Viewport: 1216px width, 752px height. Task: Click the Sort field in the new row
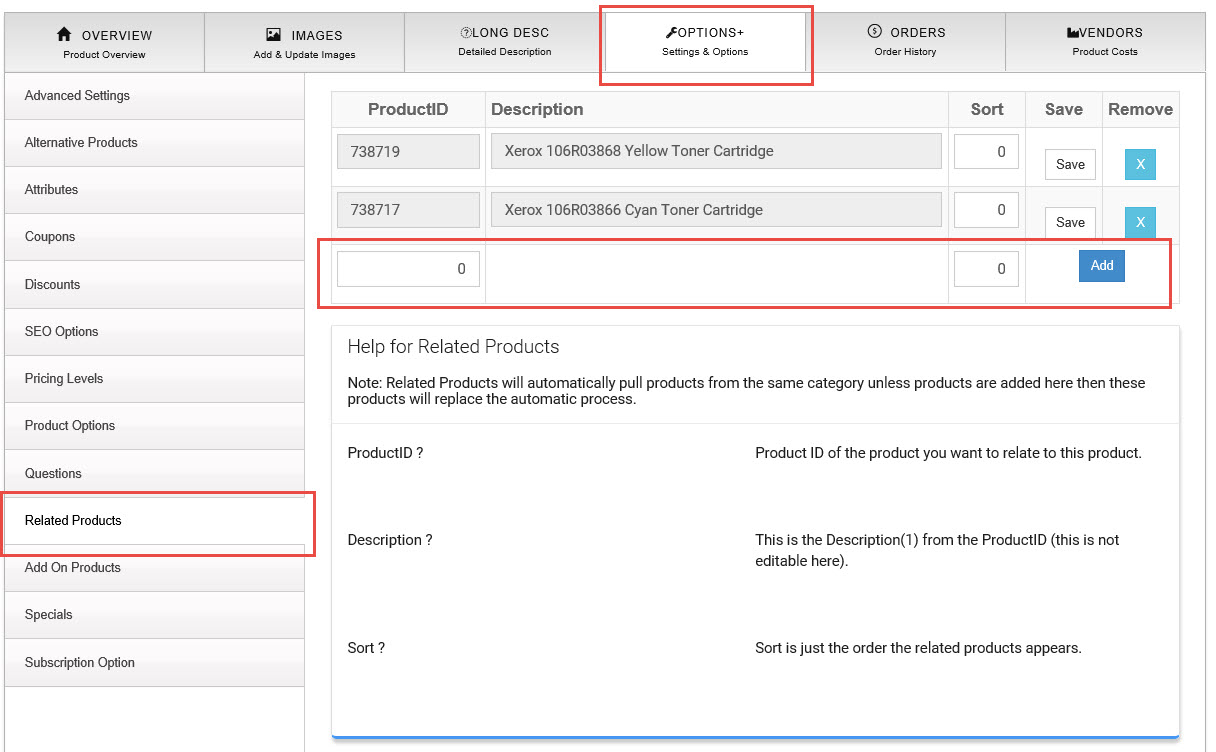[985, 269]
